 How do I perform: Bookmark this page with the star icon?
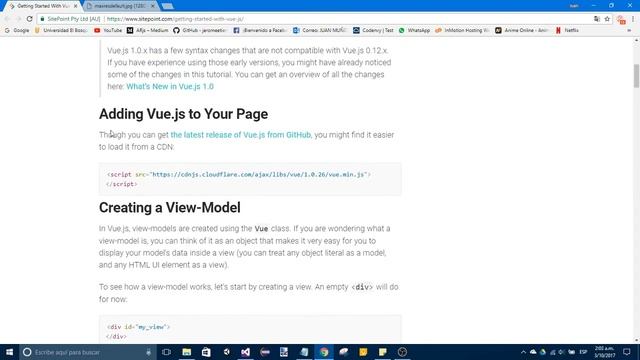pos(607,19)
